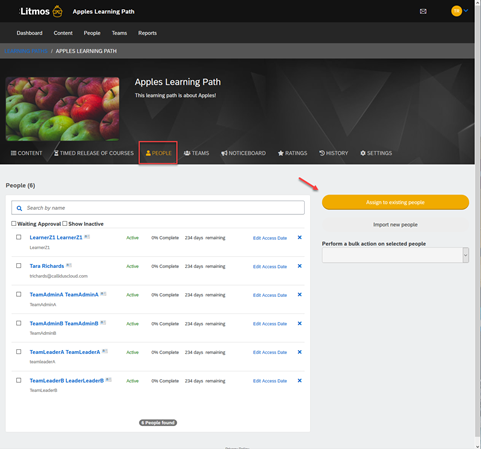The height and width of the screenshot is (449, 481).
Task: Open the People top menu
Action: pyautogui.click(x=92, y=33)
